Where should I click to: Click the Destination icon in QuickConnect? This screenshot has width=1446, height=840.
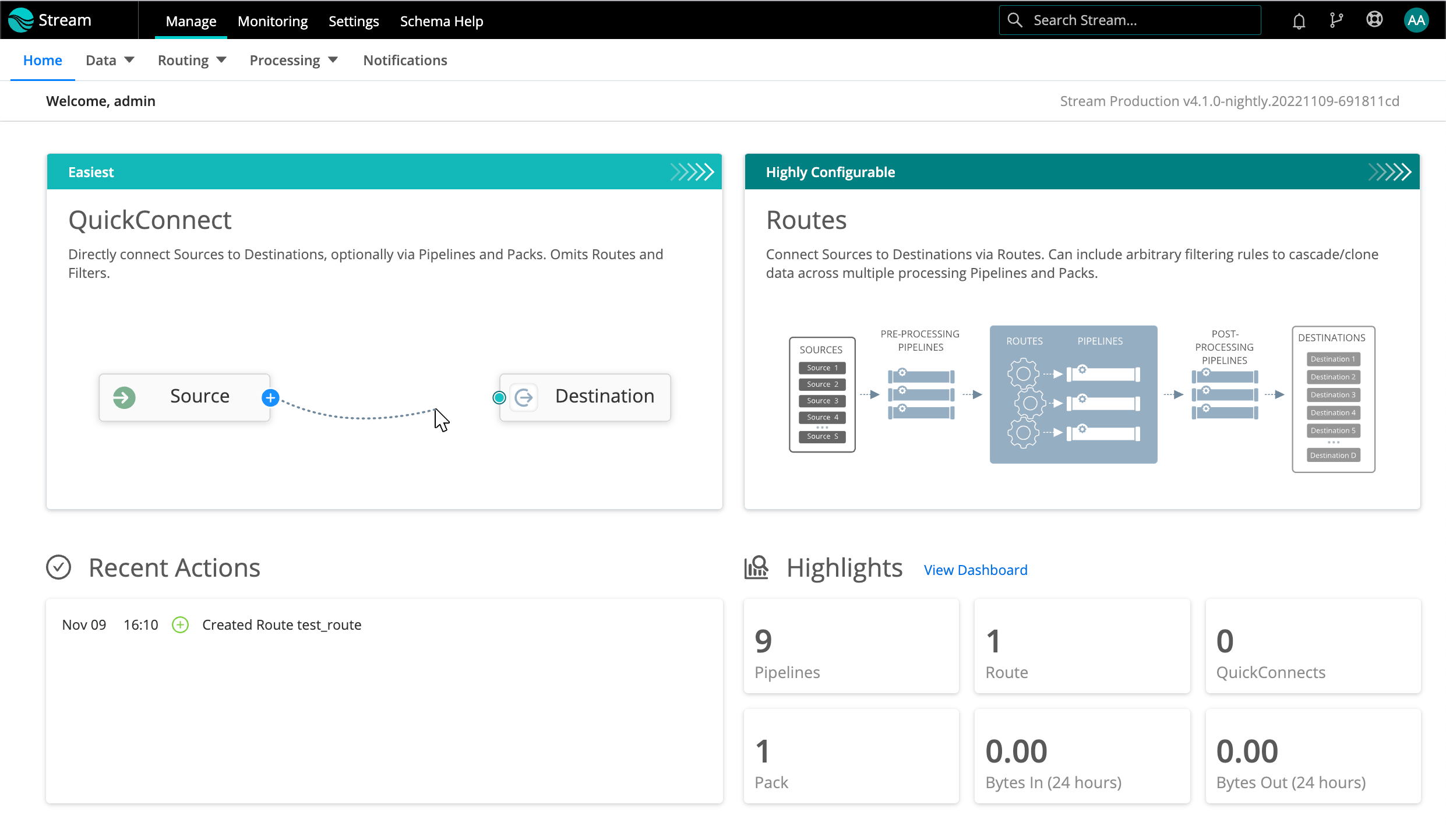(x=524, y=397)
